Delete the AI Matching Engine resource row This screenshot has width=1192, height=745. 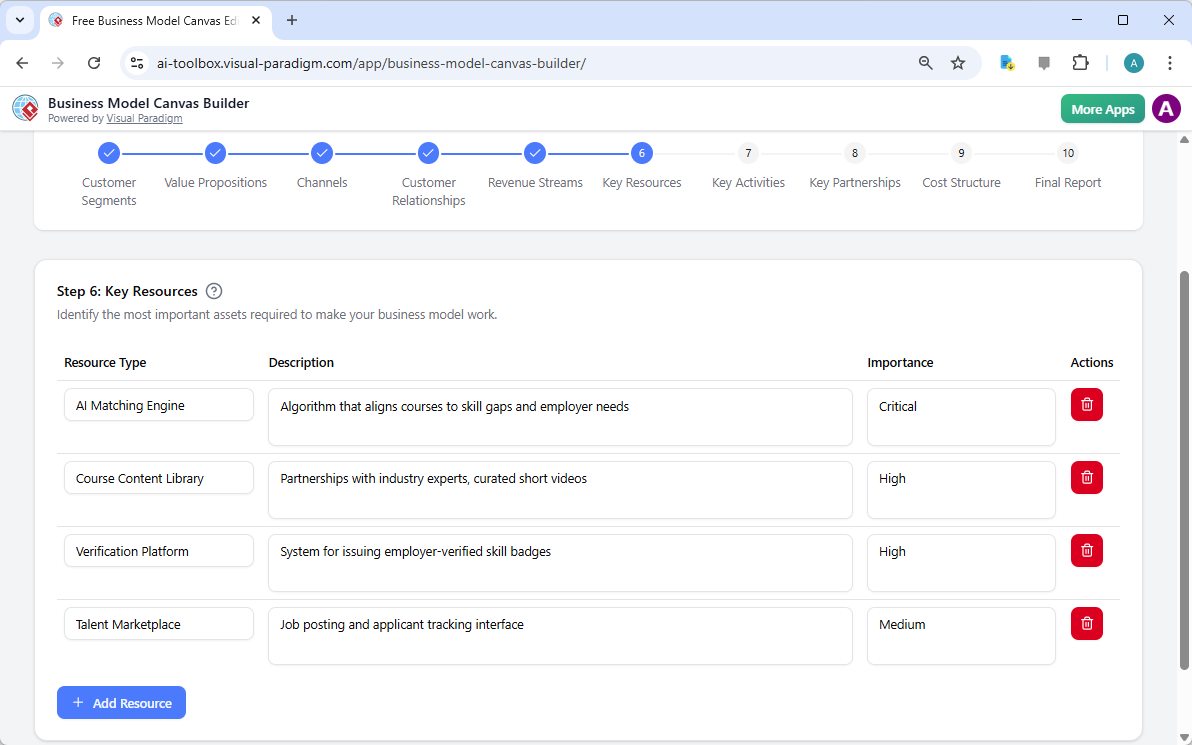1086,404
